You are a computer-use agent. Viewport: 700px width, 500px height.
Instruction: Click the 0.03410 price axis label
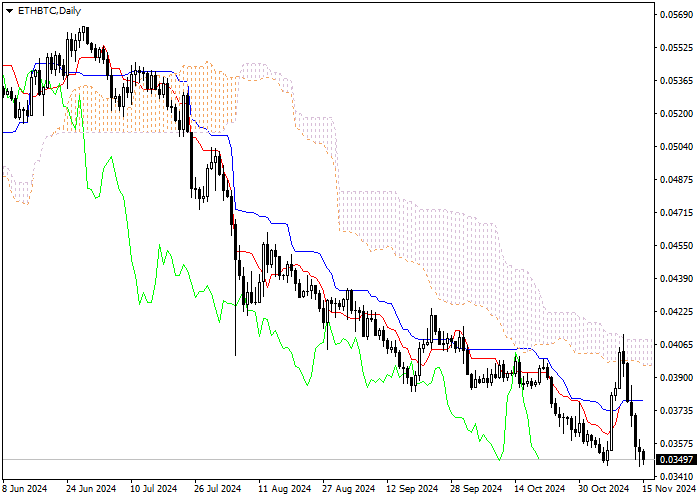point(676,476)
